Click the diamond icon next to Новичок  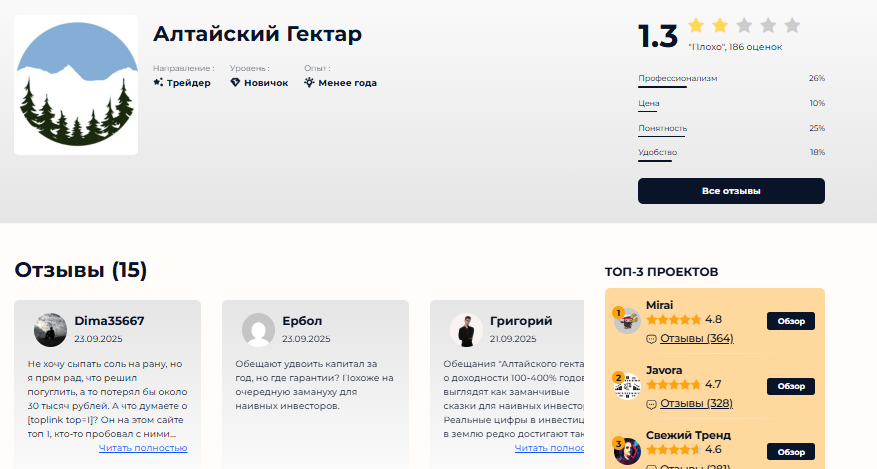(x=235, y=83)
